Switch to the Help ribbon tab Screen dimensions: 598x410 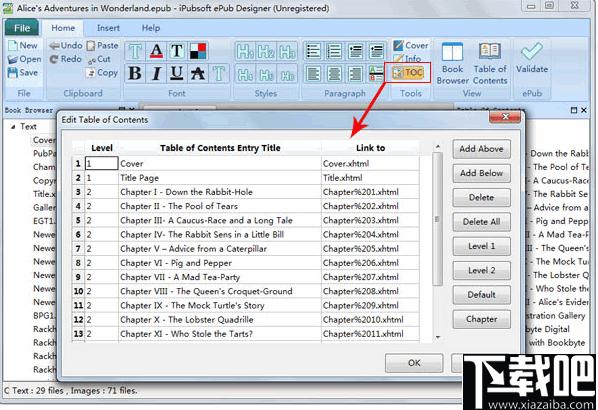[x=151, y=28]
